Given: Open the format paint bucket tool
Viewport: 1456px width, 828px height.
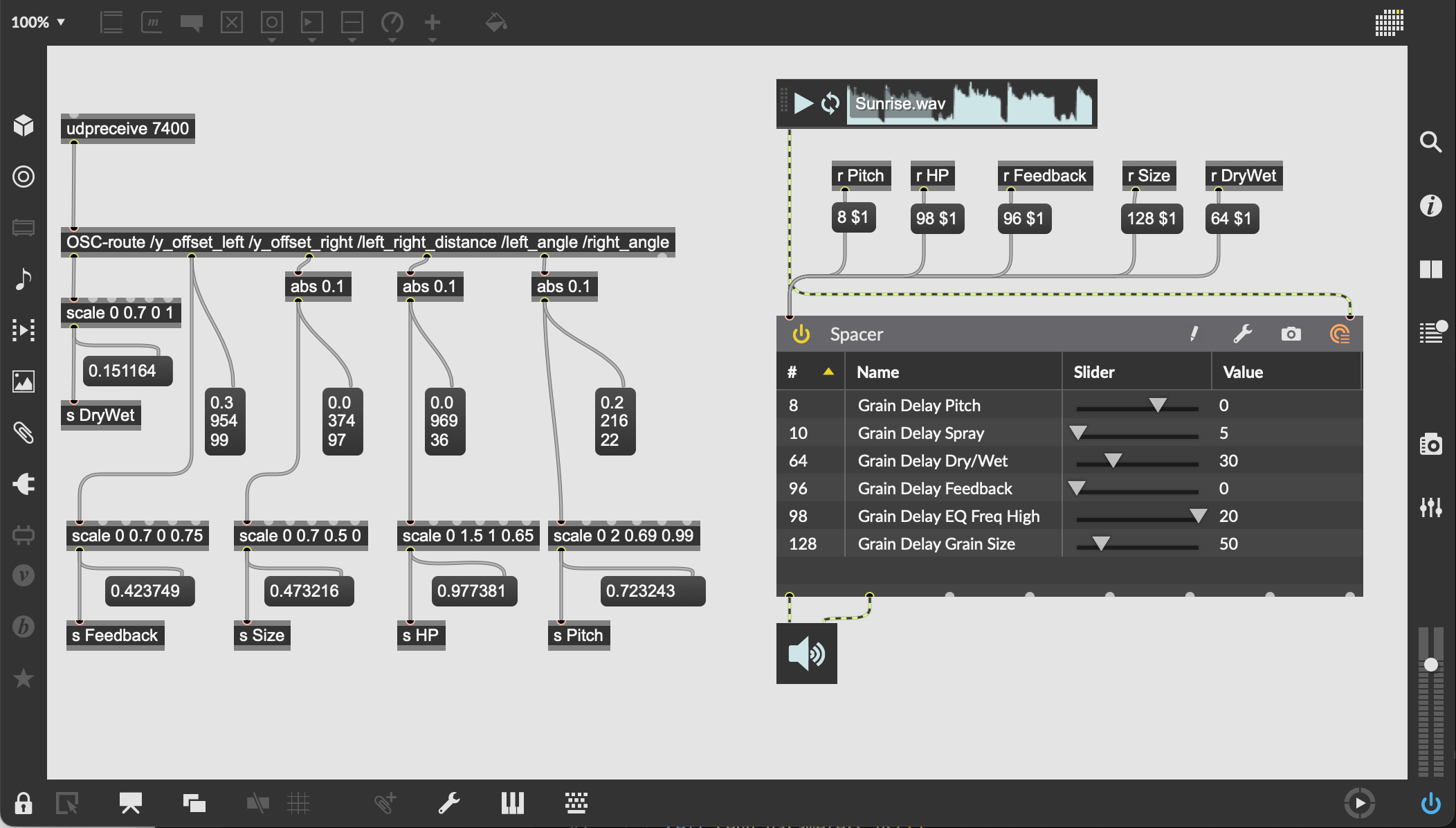Looking at the screenshot, I should click(496, 22).
